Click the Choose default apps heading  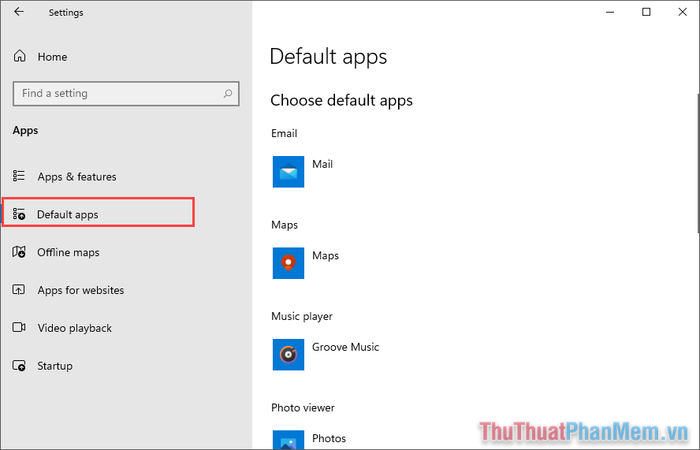click(x=342, y=100)
